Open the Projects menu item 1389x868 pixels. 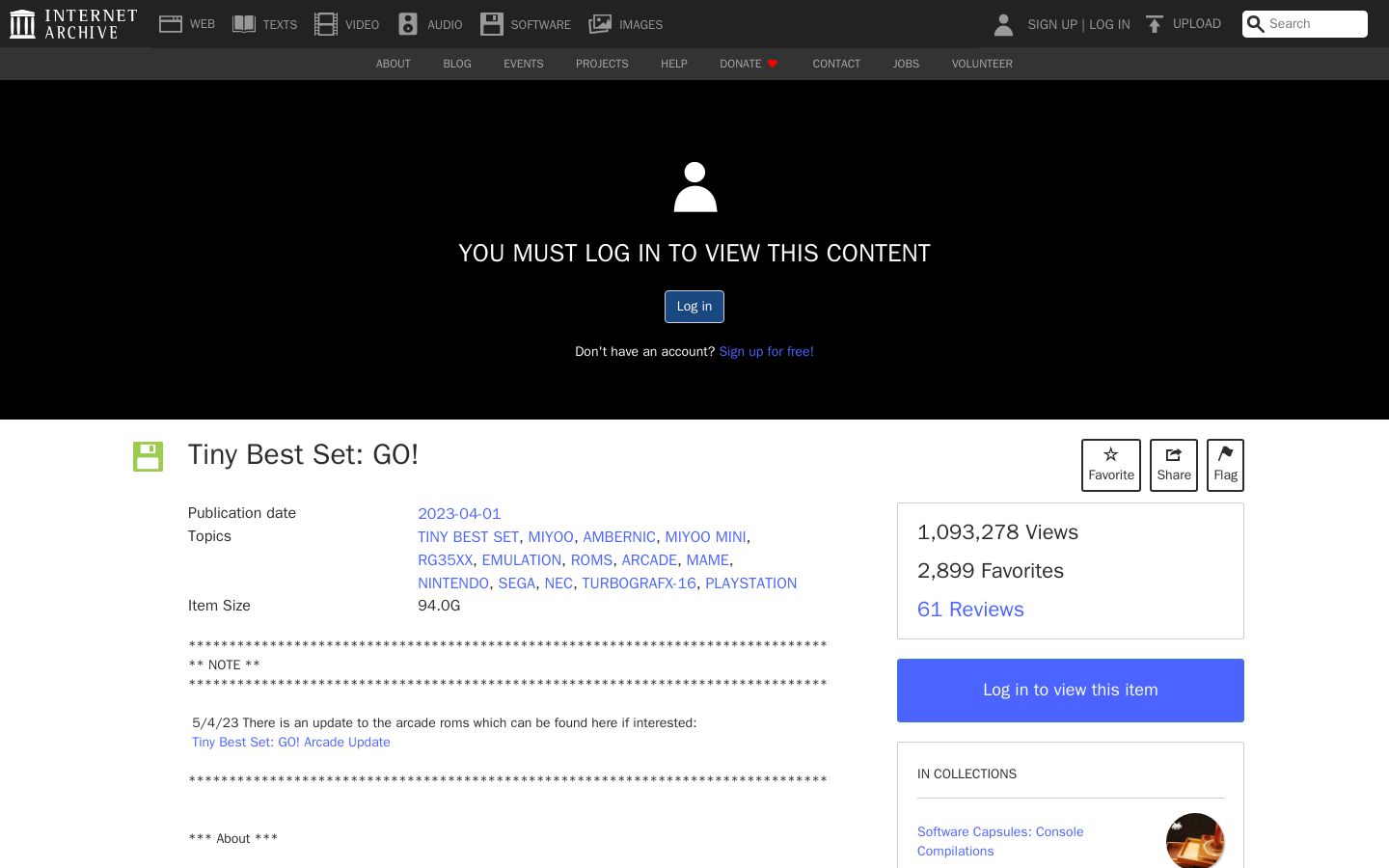pos(602,64)
